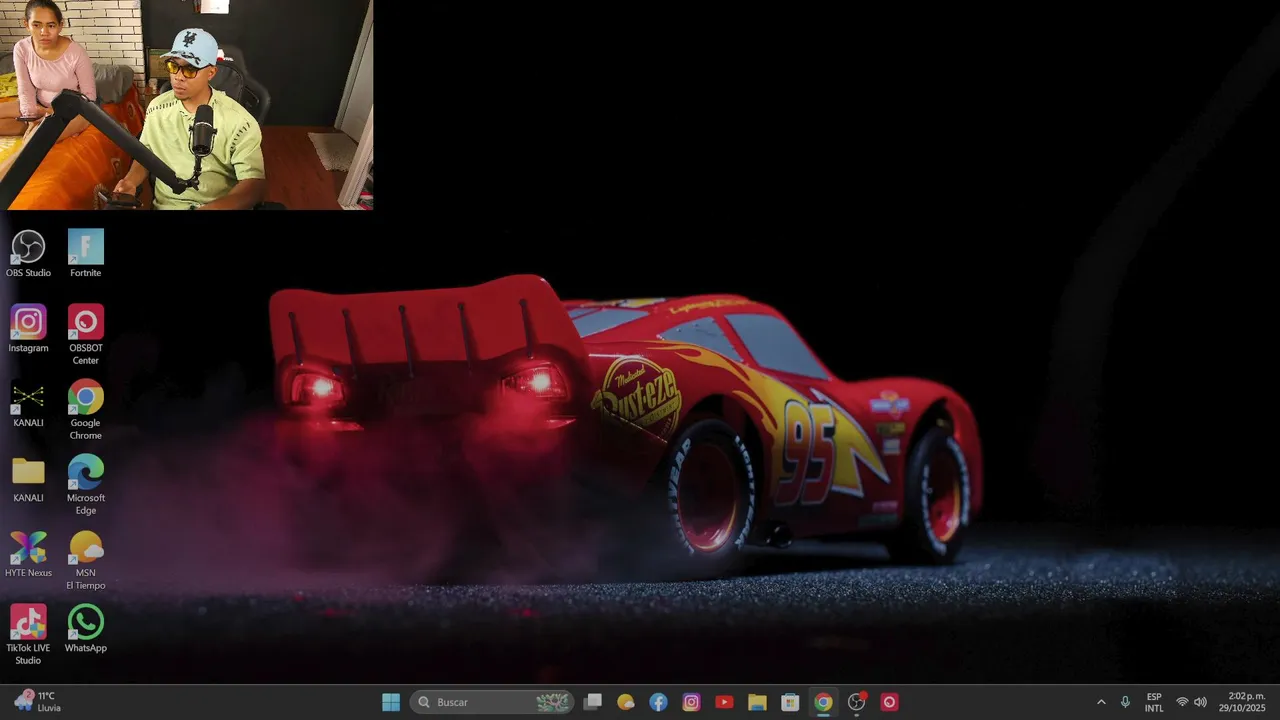
Task: Open the weather app in taskbar
Action: (x=626, y=702)
